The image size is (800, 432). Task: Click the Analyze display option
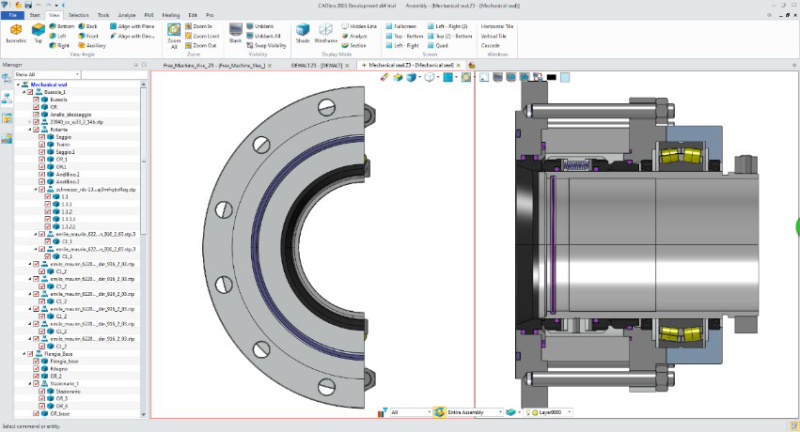click(x=355, y=36)
